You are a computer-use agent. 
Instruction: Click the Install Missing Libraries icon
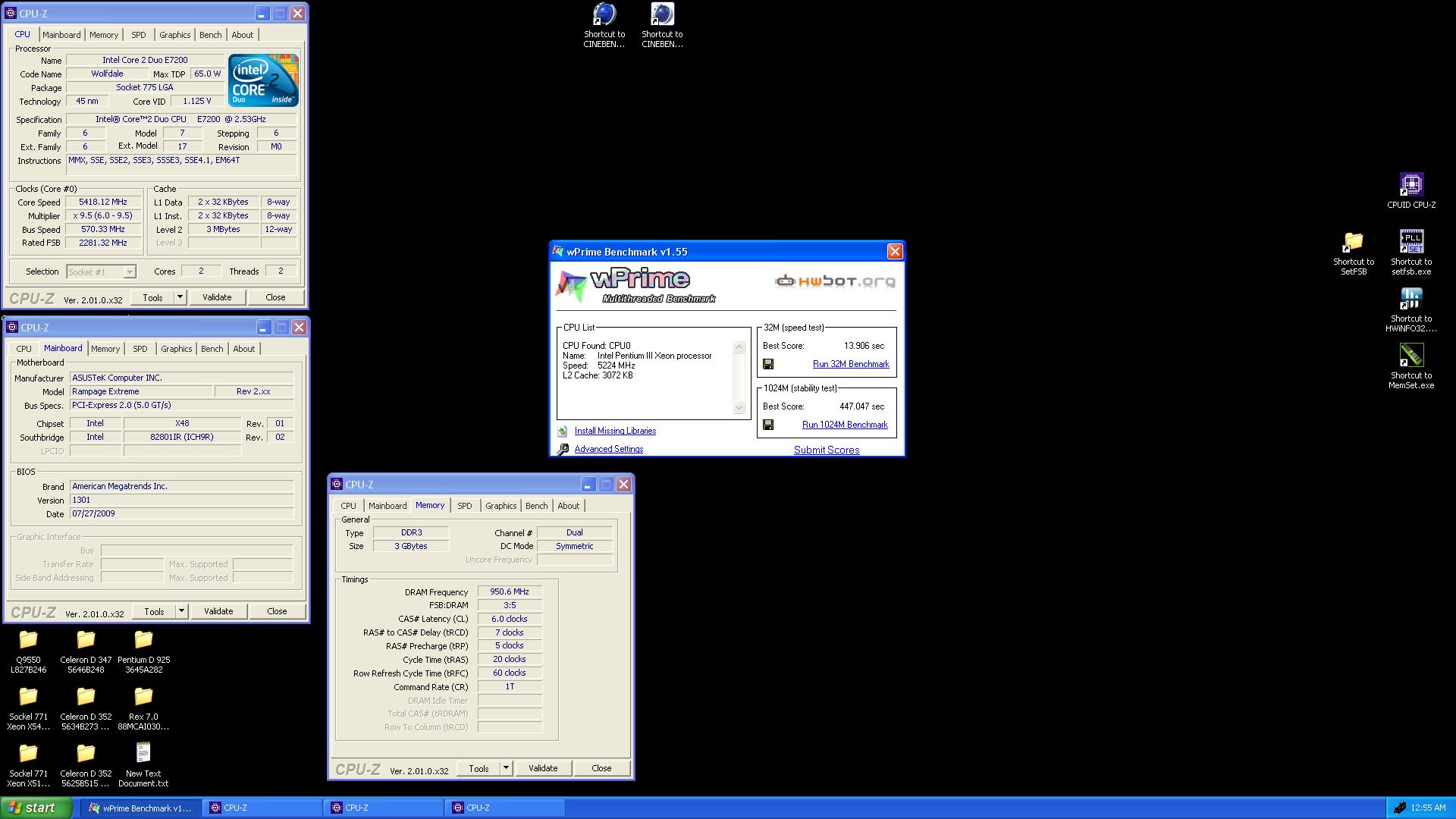(x=563, y=431)
